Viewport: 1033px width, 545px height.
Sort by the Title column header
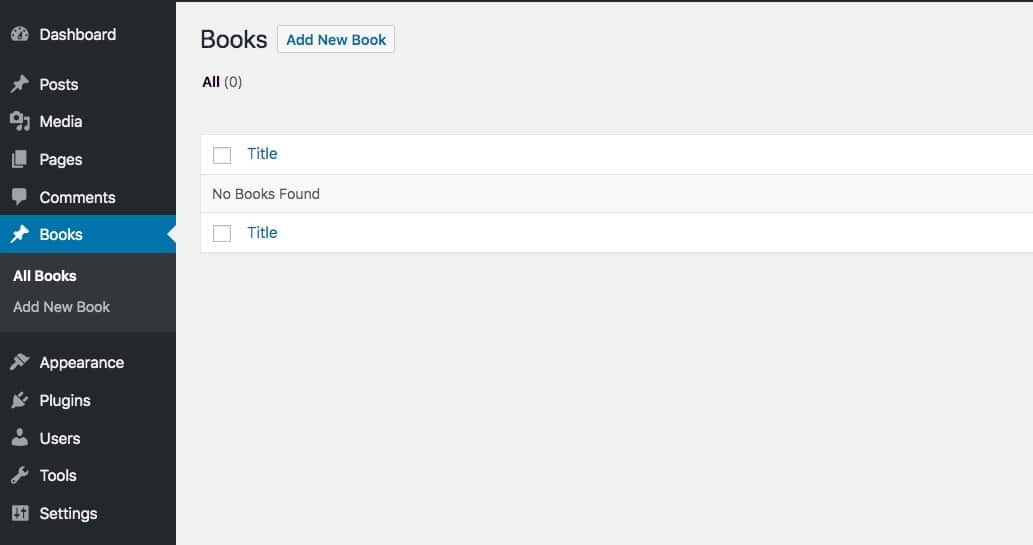pos(262,153)
